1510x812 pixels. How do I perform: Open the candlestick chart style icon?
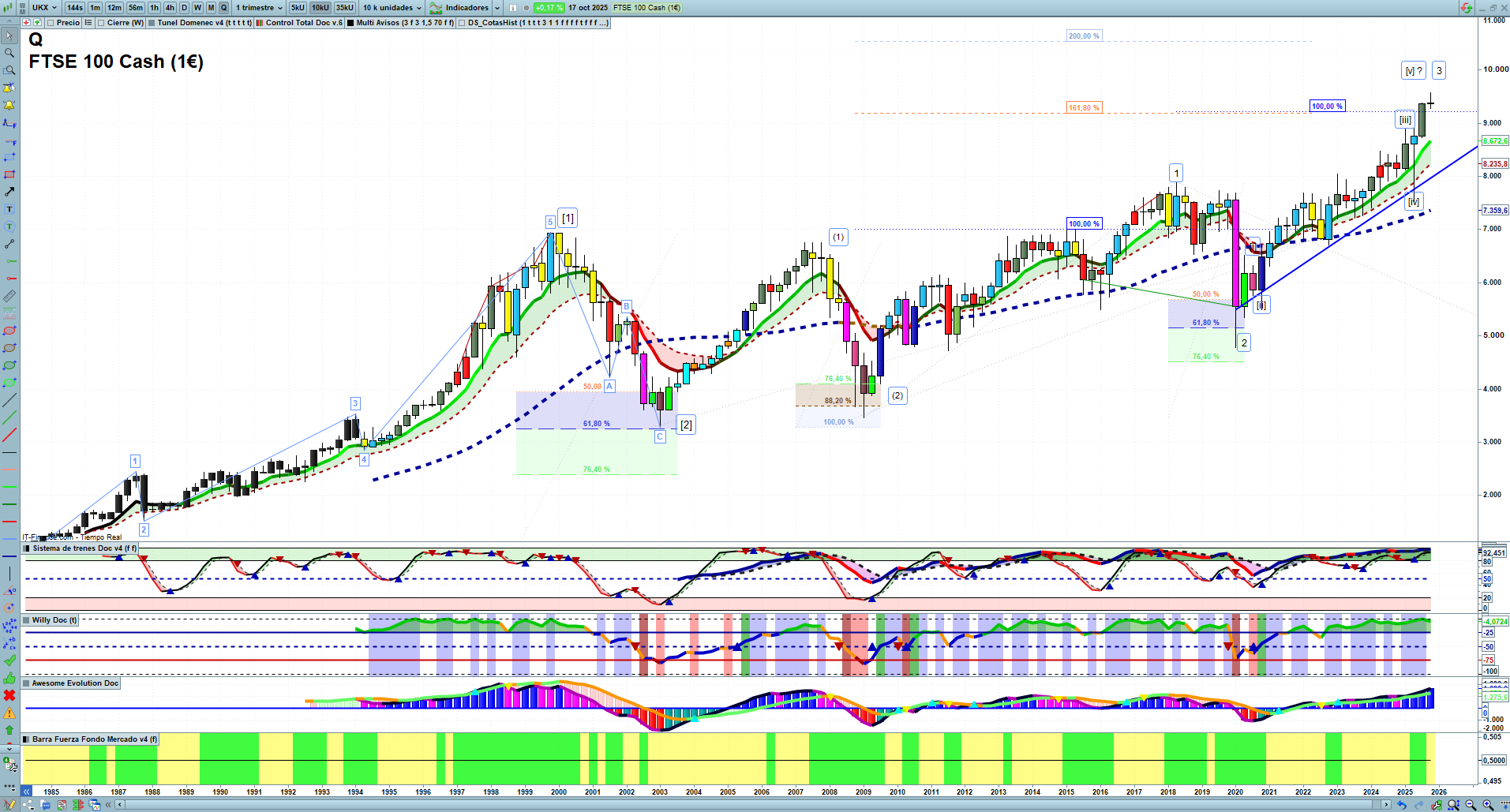coord(9,8)
